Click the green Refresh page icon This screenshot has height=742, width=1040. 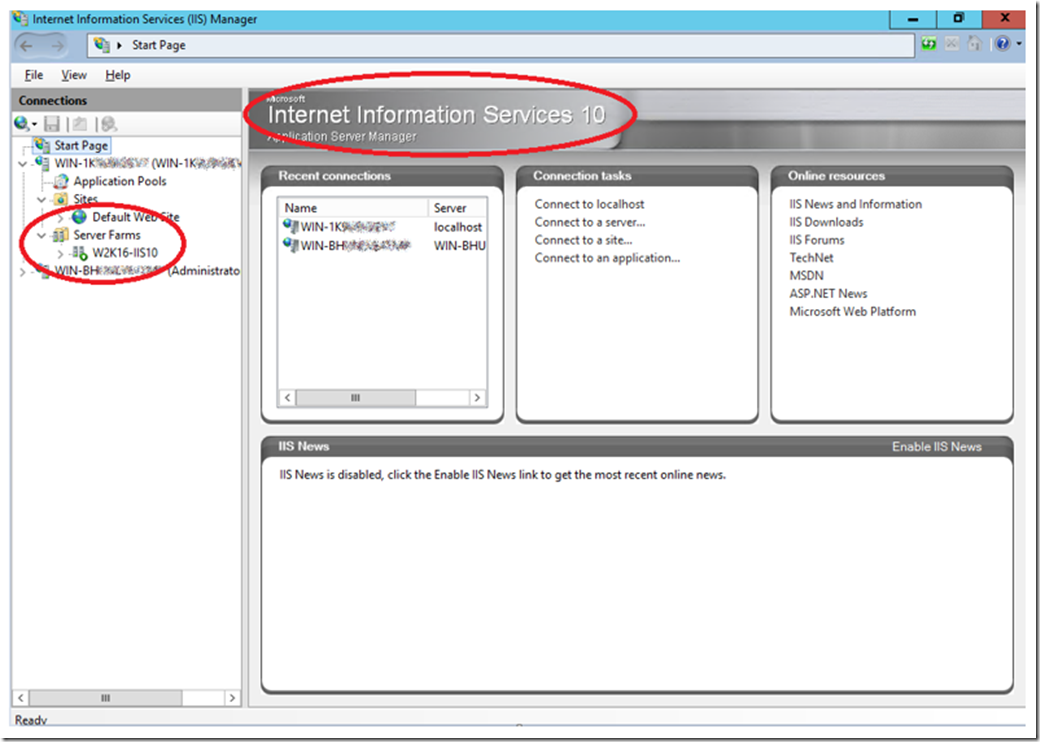pyautogui.click(x=929, y=44)
